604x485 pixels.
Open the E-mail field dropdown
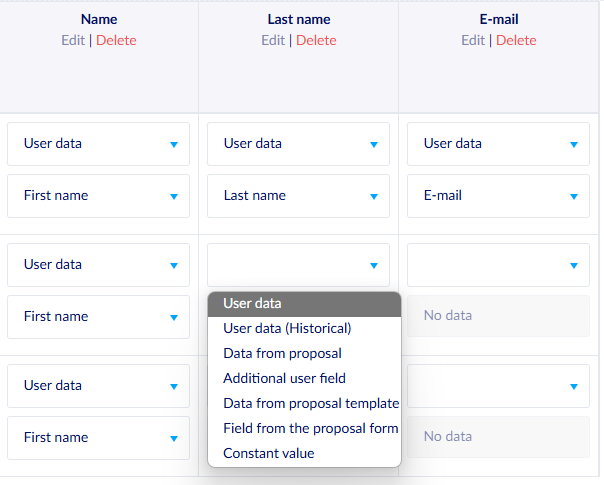pos(498,196)
